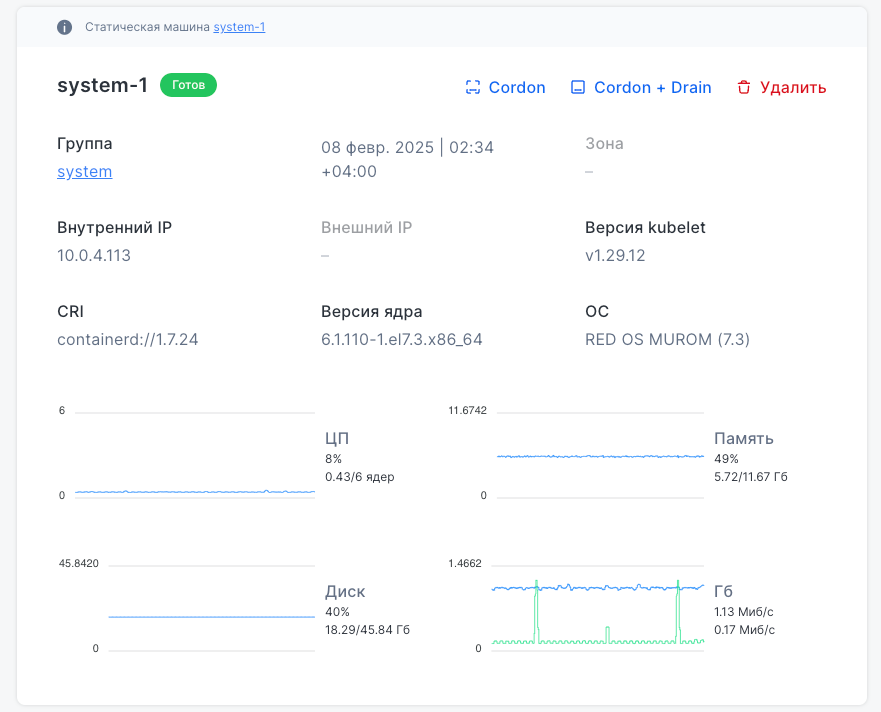Click the red trash can icon
Image resolution: width=881 pixels, height=712 pixels.
[x=743, y=87]
